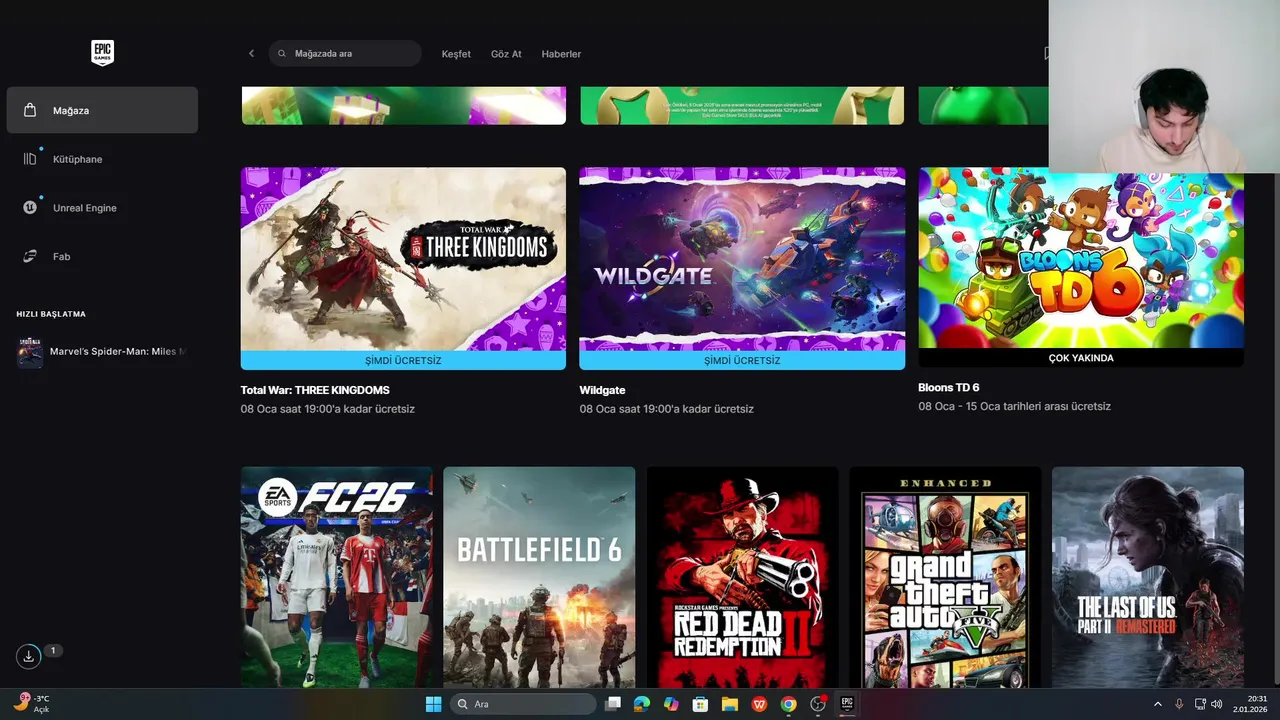Image resolution: width=1280 pixels, height=720 pixels.
Task: Open Copilot from the taskbar
Action: pos(671,704)
